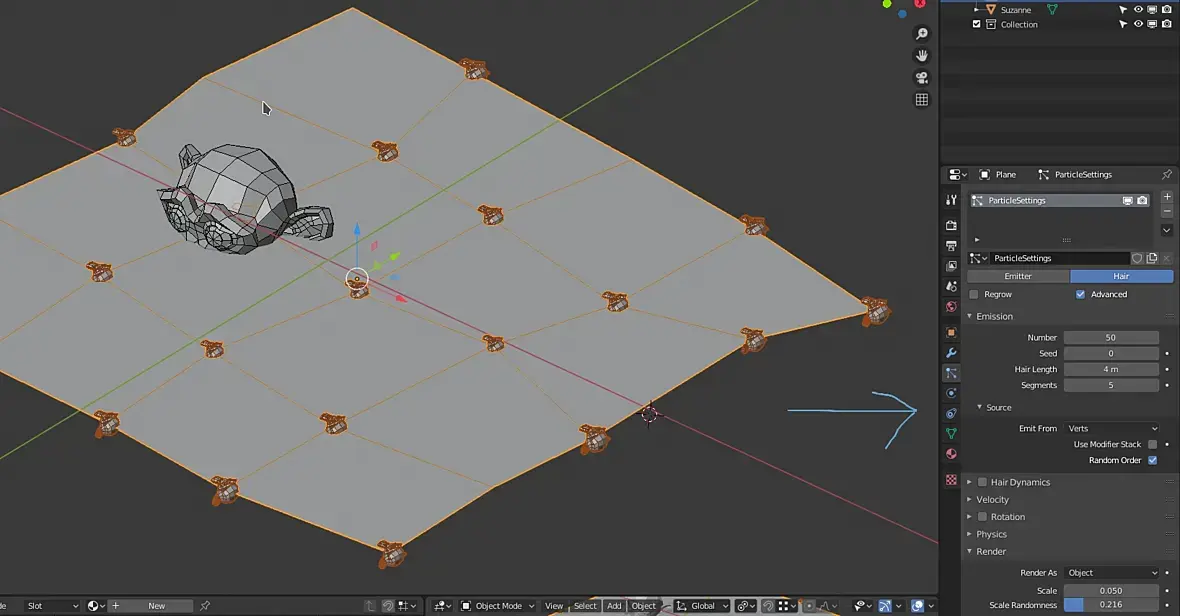The height and width of the screenshot is (616, 1180).
Task: Click the New material button
Action: (151, 605)
